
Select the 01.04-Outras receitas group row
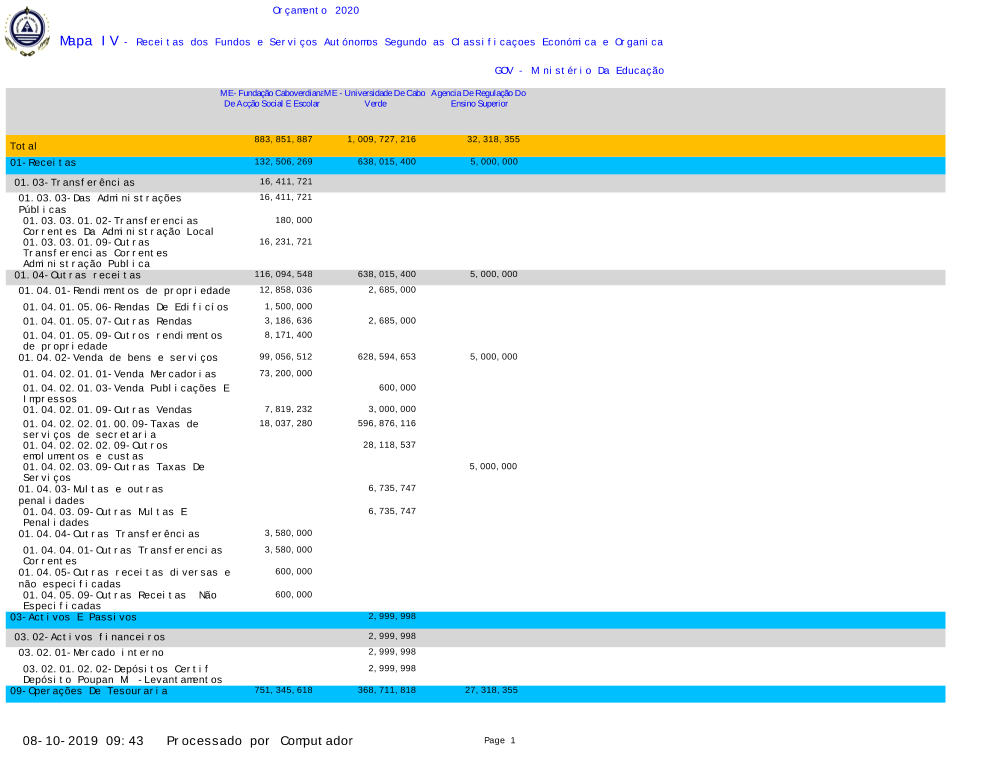[x=78, y=275]
